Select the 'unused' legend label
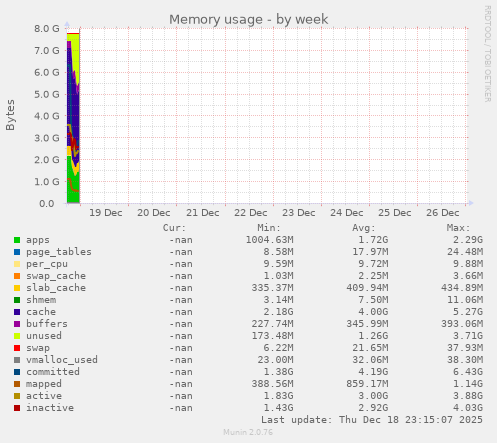Screen dimensions: 497x443 (x=44, y=336)
